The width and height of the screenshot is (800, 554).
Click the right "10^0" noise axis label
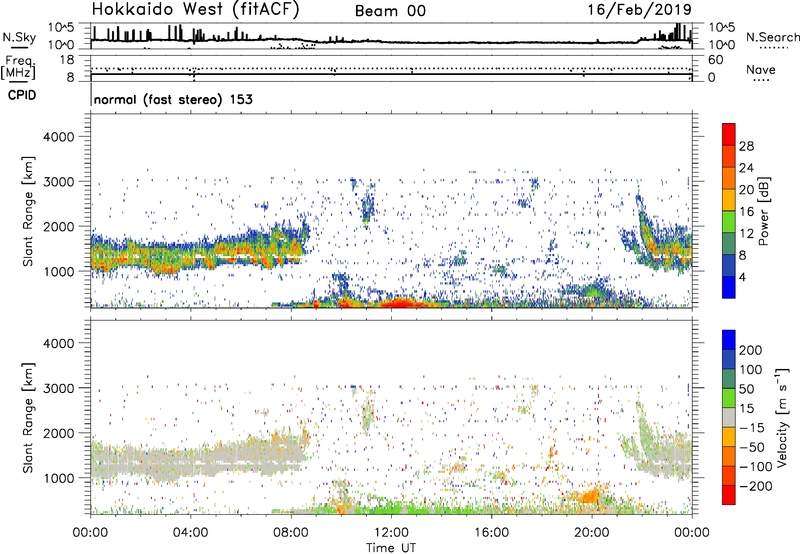[722, 45]
